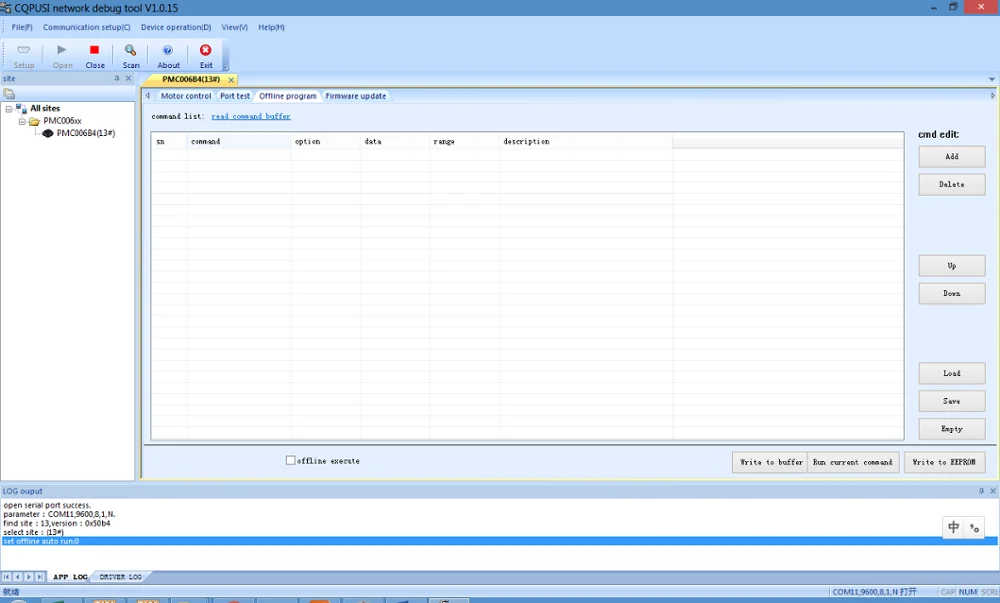Click the Empty button
Screen dimensions: 1000x603
[x=952, y=429]
